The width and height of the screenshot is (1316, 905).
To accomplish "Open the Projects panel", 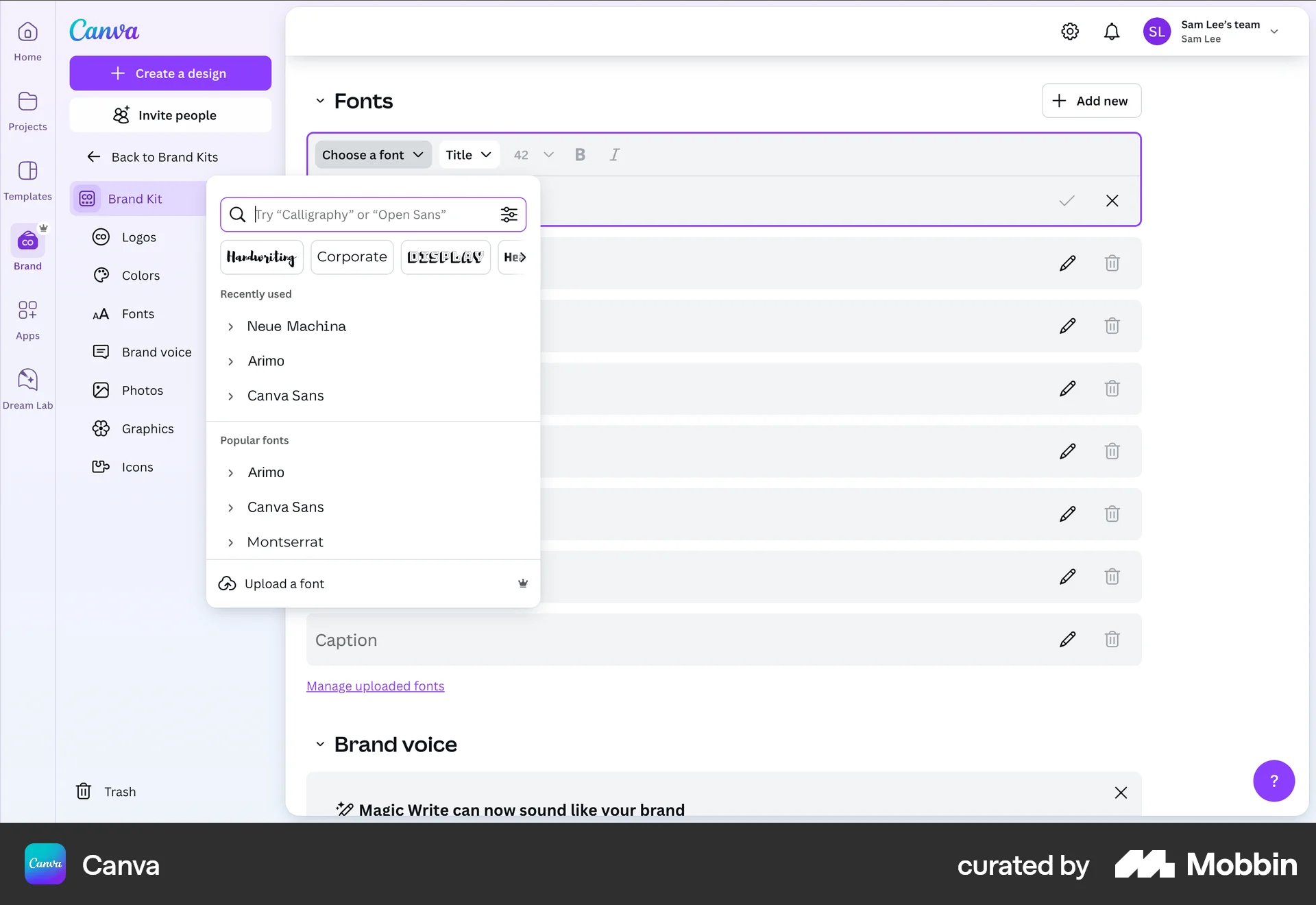I will [x=27, y=111].
